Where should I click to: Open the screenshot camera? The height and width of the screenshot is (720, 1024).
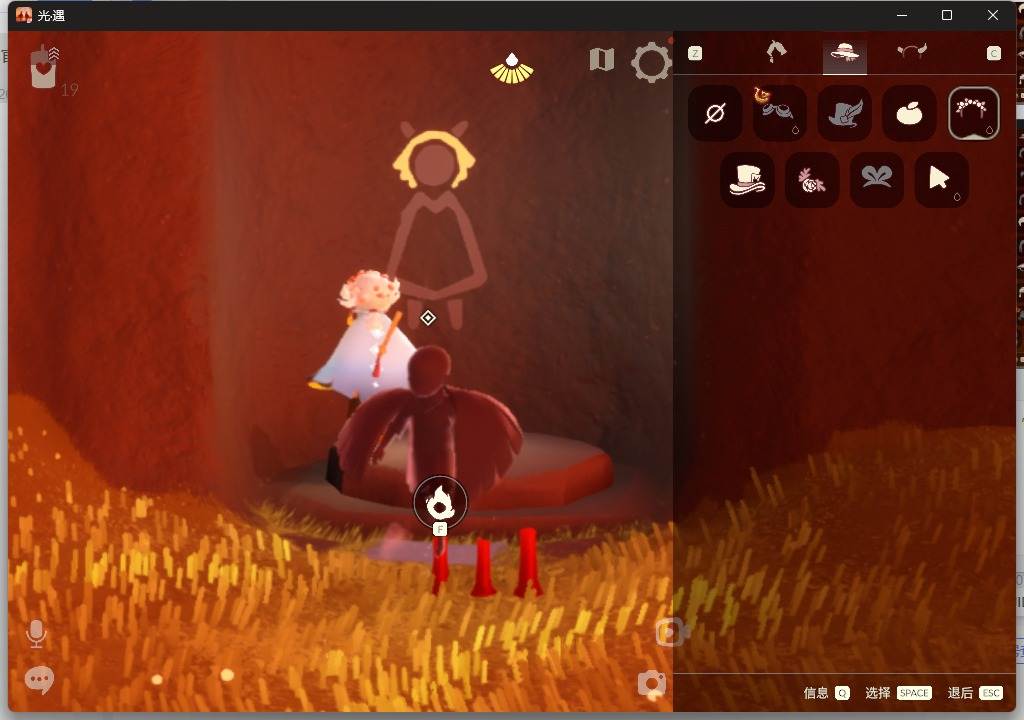point(652,683)
